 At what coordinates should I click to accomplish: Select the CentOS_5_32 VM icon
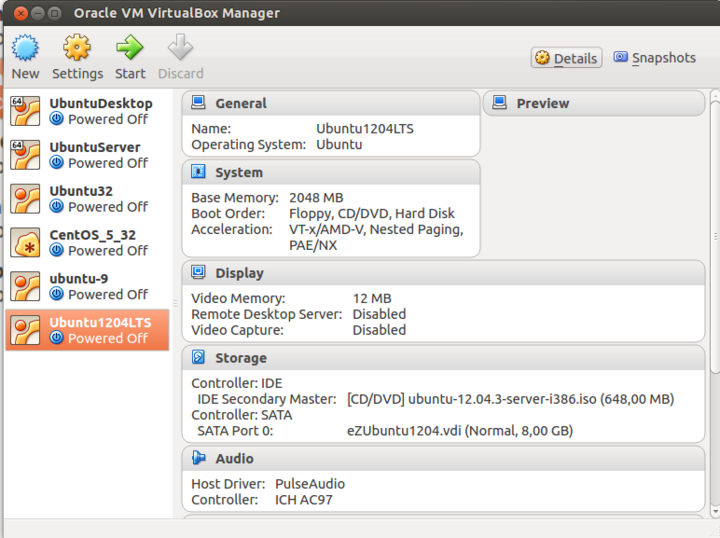coord(25,242)
